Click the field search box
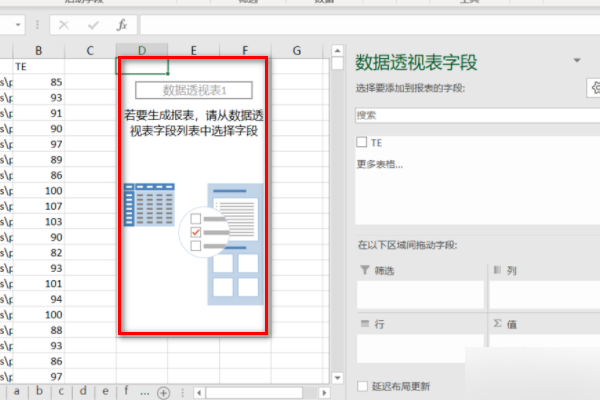This screenshot has width=600, height=400. (x=478, y=115)
